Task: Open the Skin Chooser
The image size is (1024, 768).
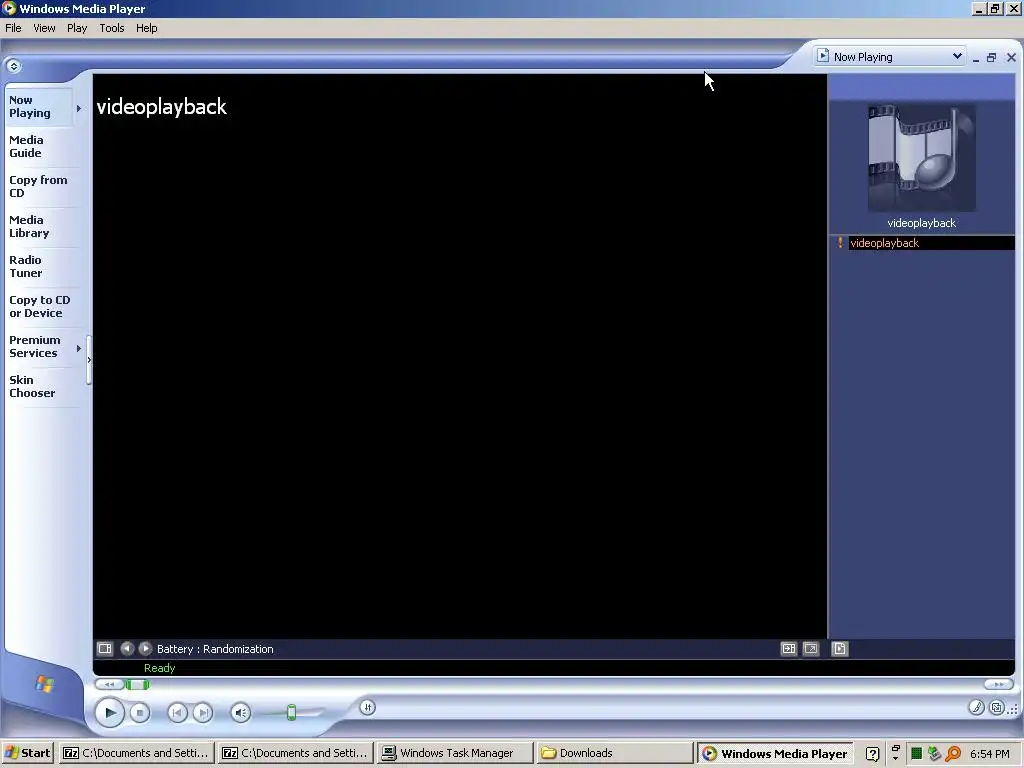Action: coord(32,387)
